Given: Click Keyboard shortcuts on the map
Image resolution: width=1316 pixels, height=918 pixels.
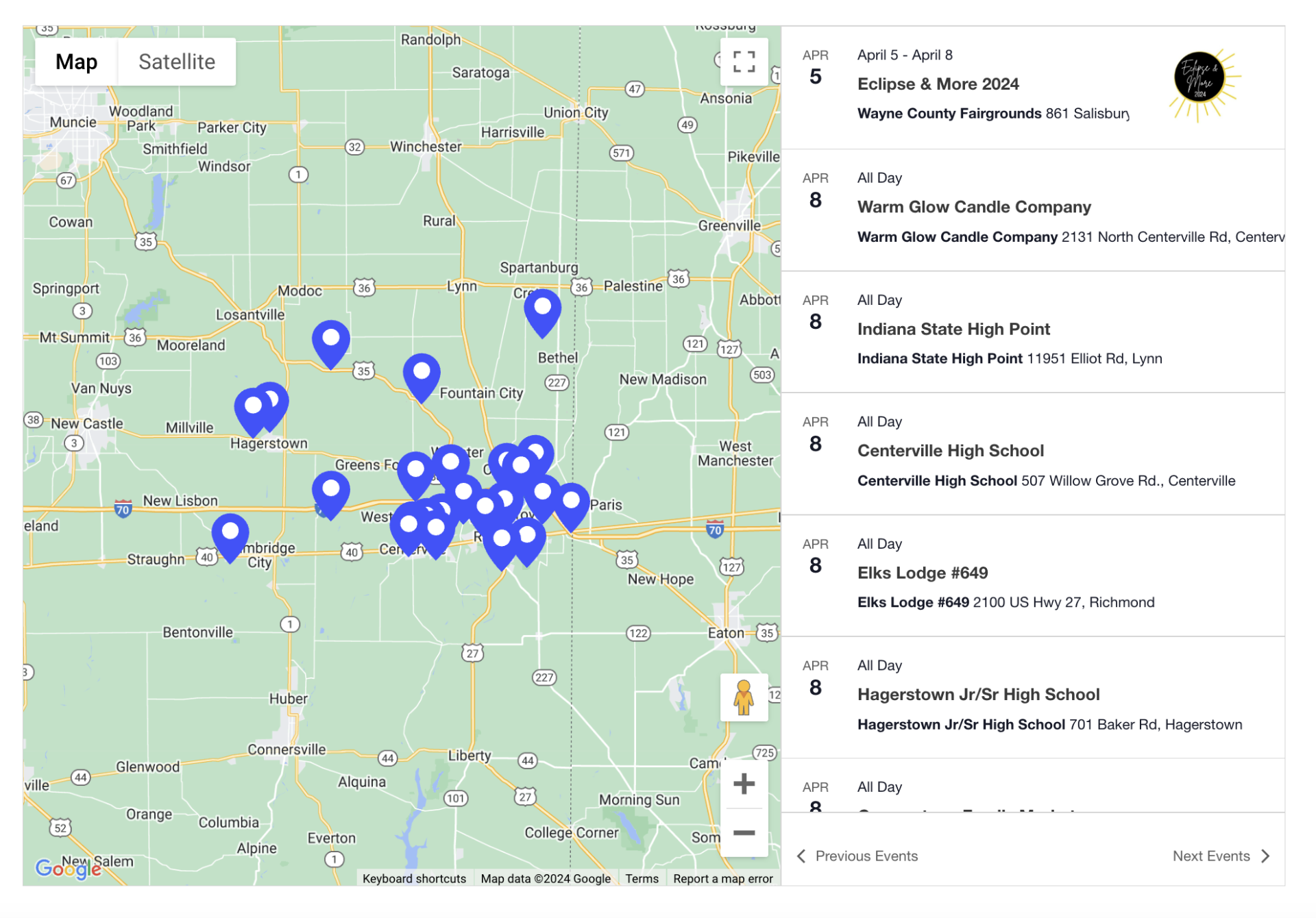Looking at the screenshot, I should [x=414, y=879].
